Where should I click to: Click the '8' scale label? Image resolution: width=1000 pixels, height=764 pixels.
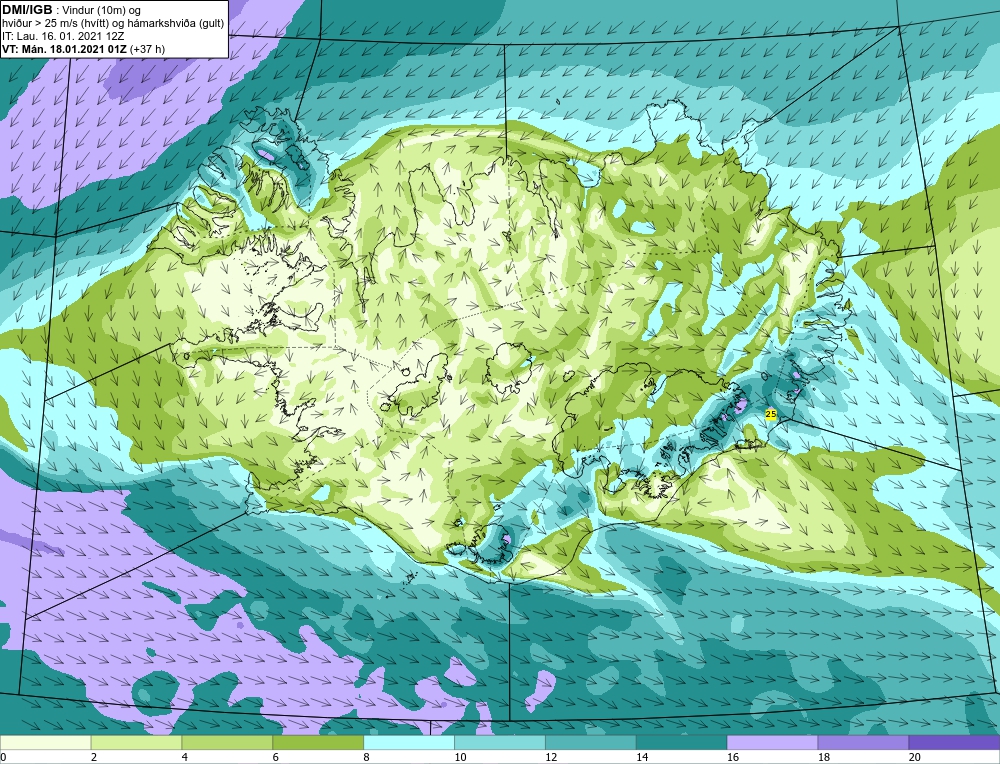[366, 757]
